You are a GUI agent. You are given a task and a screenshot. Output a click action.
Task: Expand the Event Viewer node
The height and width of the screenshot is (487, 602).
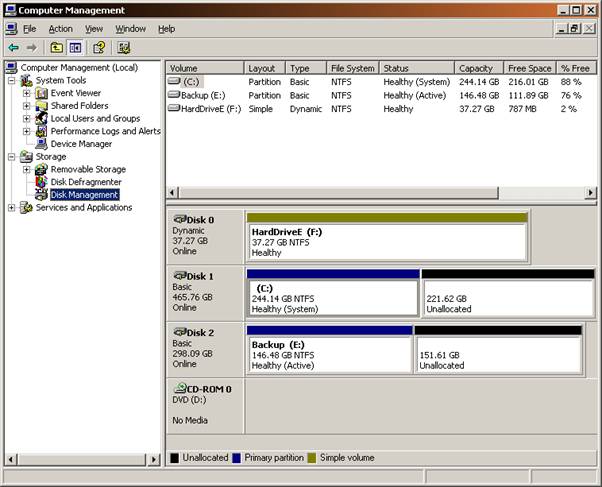pyautogui.click(x=26, y=93)
